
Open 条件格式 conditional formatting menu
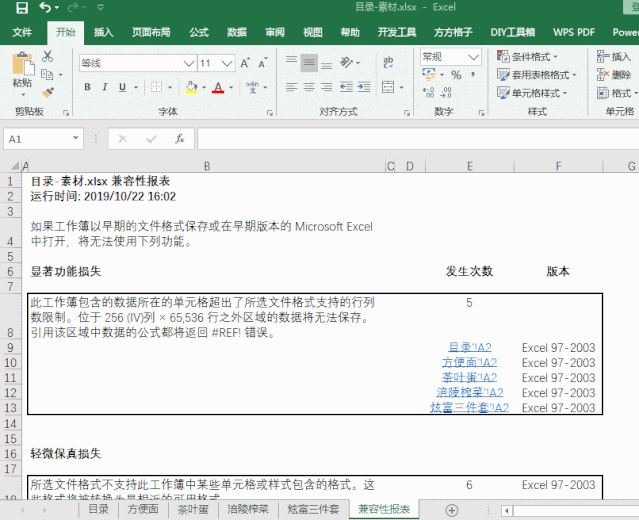pos(527,57)
